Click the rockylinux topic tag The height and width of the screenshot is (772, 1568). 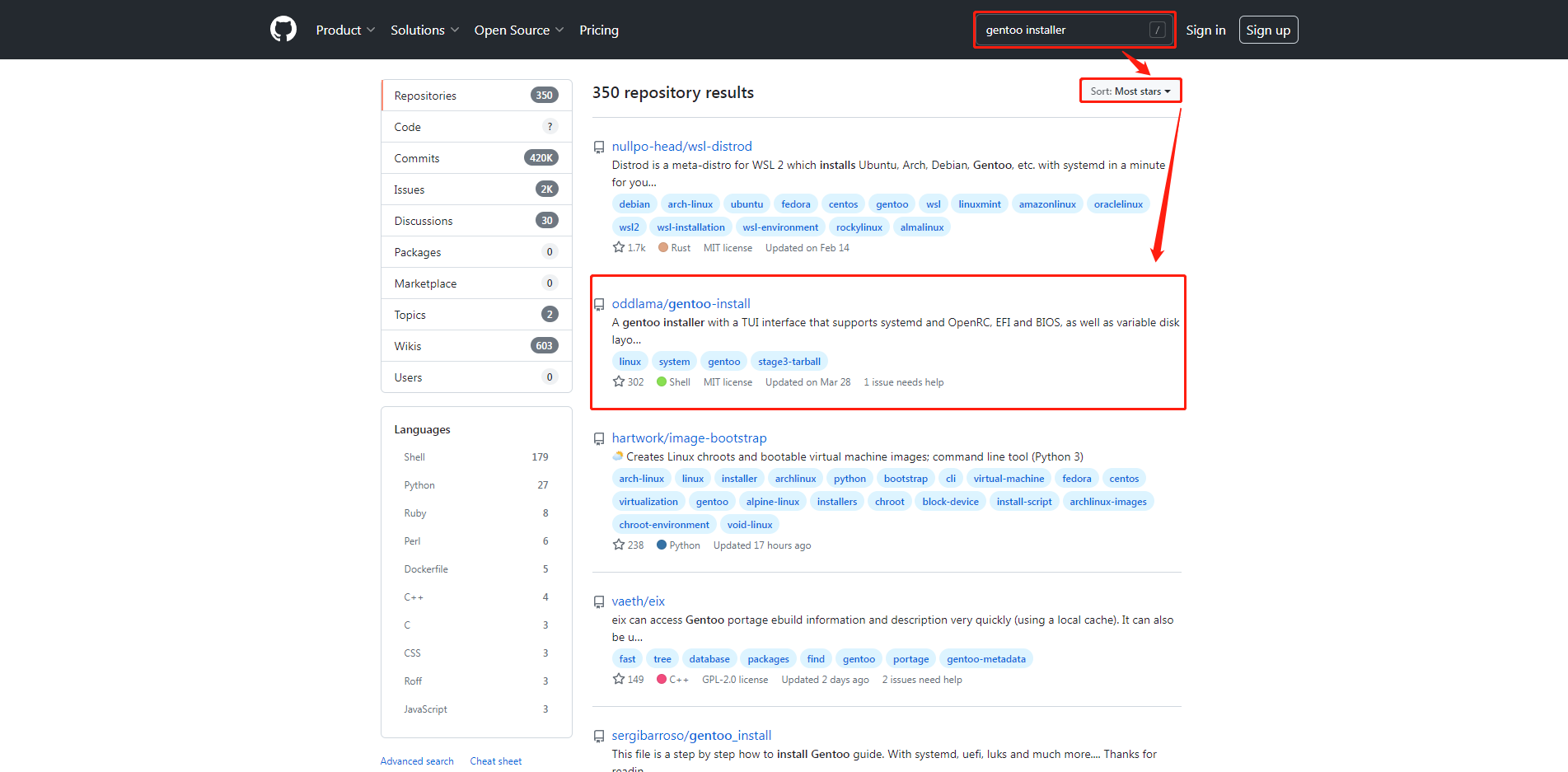pos(859,227)
